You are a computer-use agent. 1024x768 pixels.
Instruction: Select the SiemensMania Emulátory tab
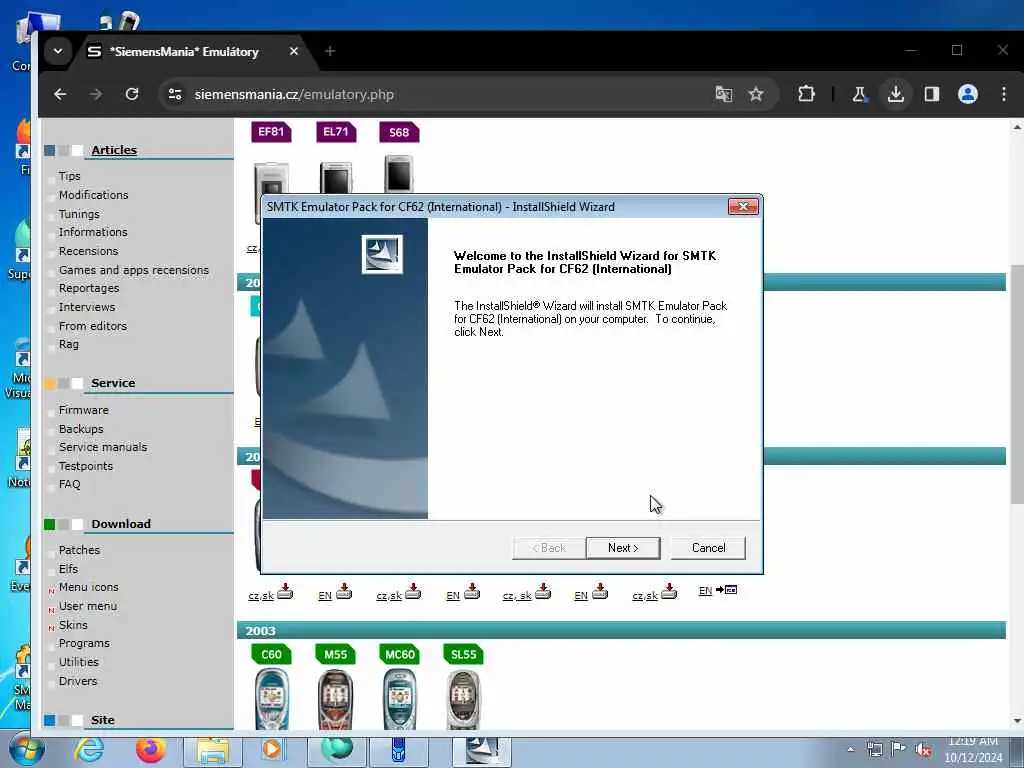[183, 52]
